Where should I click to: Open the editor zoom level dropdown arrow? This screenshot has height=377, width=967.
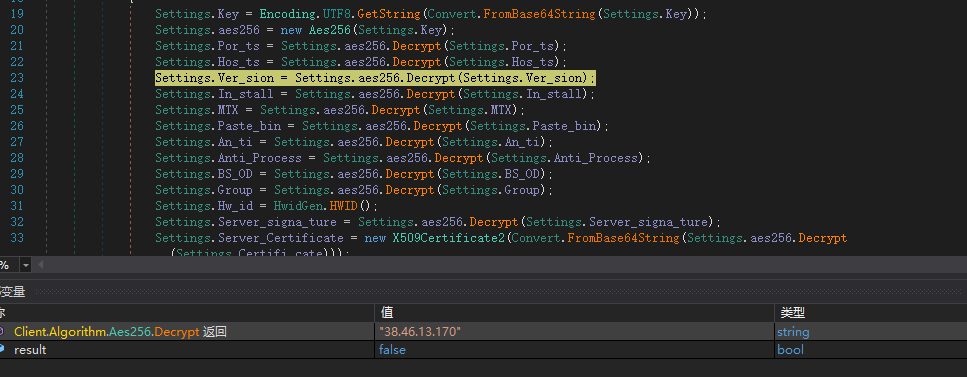[25, 265]
